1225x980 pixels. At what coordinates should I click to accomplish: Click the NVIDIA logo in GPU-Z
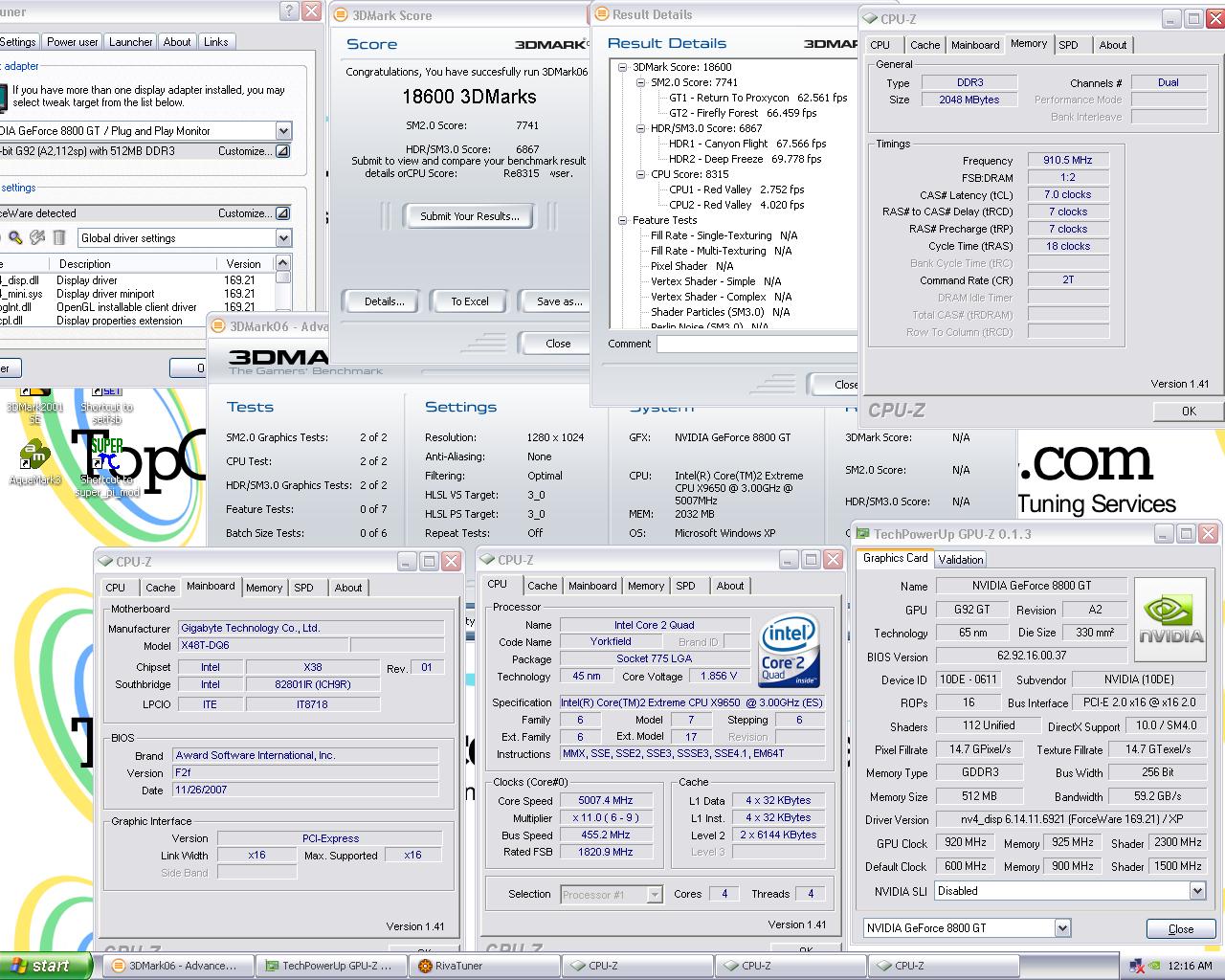(x=1171, y=619)
